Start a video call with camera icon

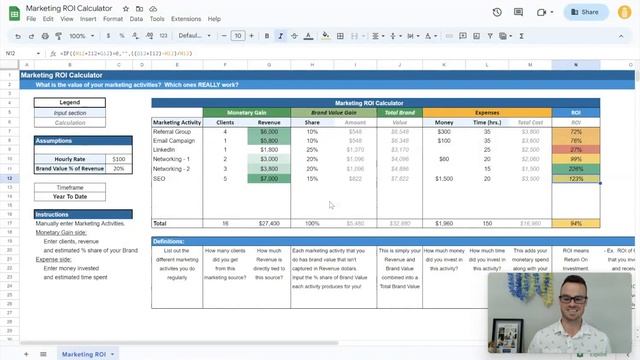(x=541, y=12)
